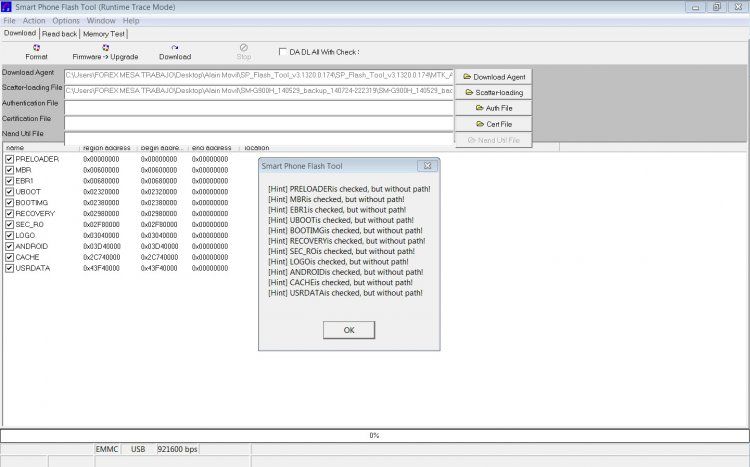Click the EMMC status bar entry
The image size is (750, 467).
[x=107, y=449]
